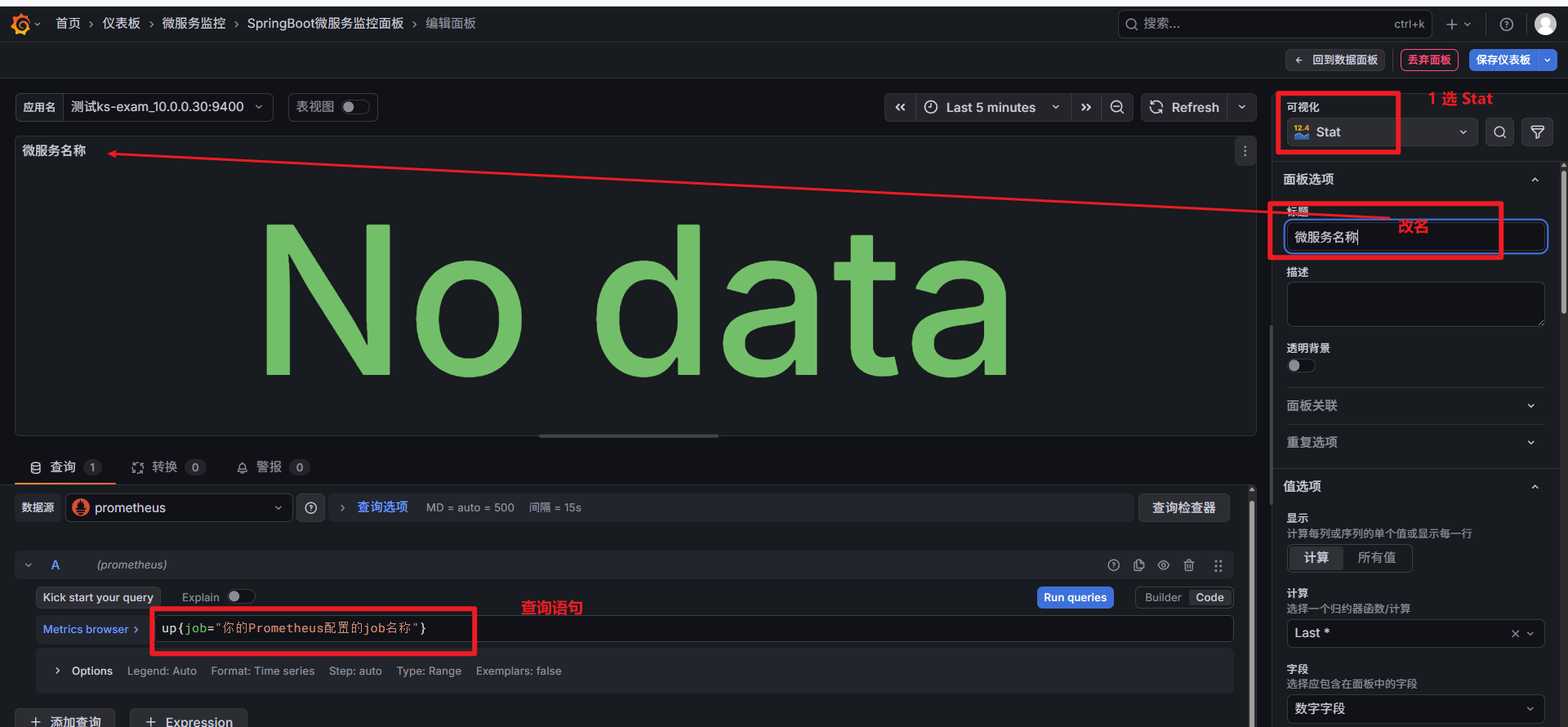Viewport: 1568px width, 727px height.
Task: Choose the 所有值 display option
Action: point(1376,558)
